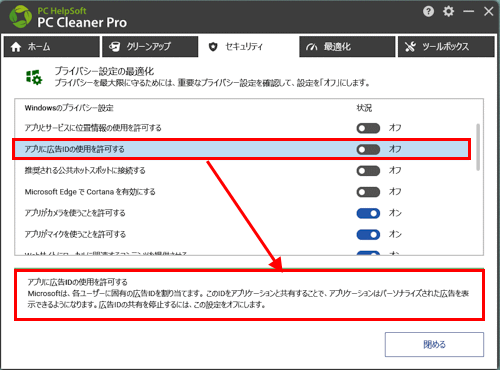The height and width of the screenshot is (370, 500).
Task: Disable the camera access switch for apps
Action: click(x=368, y=213)
